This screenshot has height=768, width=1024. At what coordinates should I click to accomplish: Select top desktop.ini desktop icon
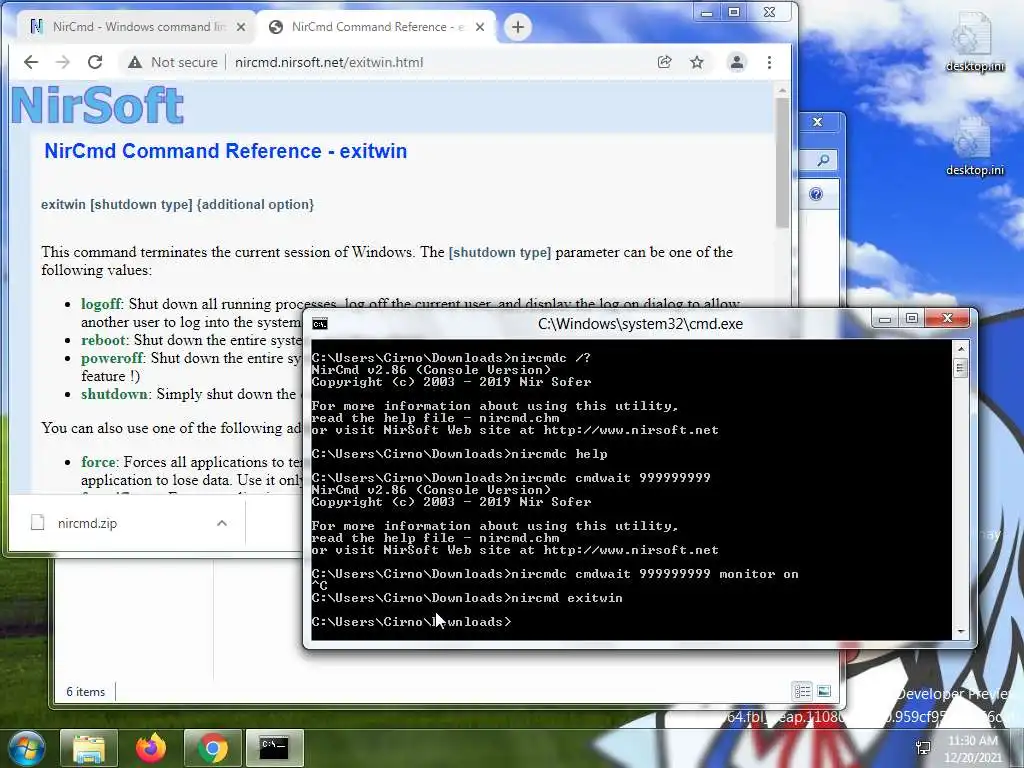click(x=974, y=42)
